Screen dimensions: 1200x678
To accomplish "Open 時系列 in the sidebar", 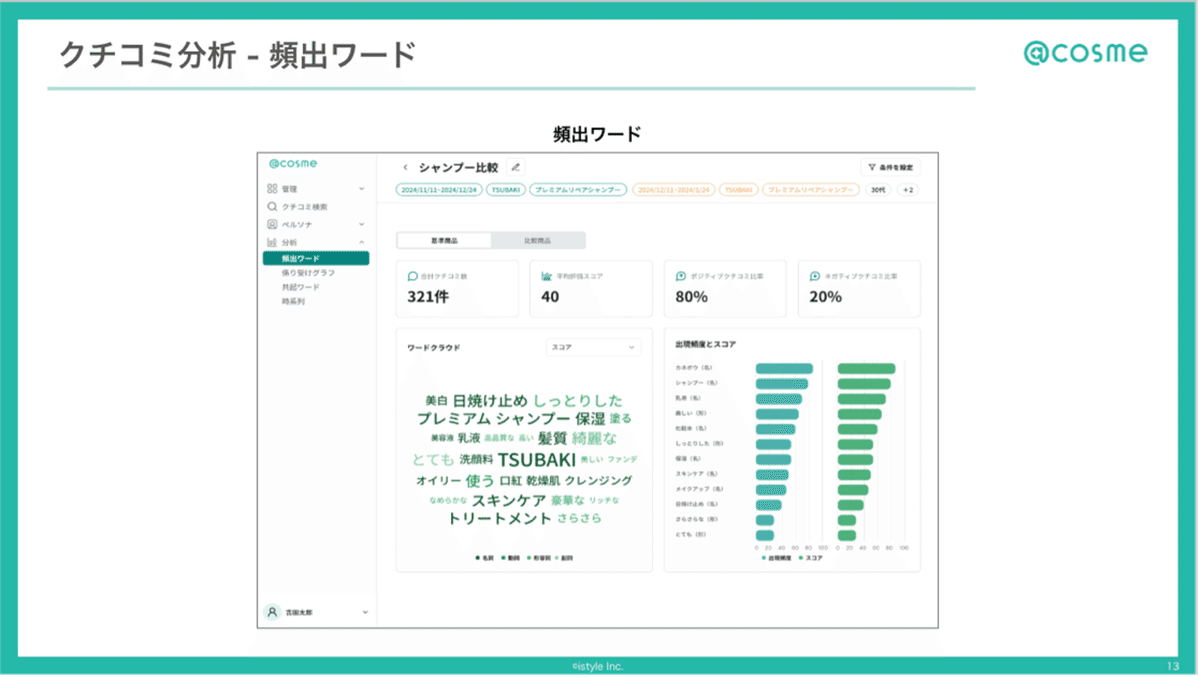I will [x=293, y=301].
